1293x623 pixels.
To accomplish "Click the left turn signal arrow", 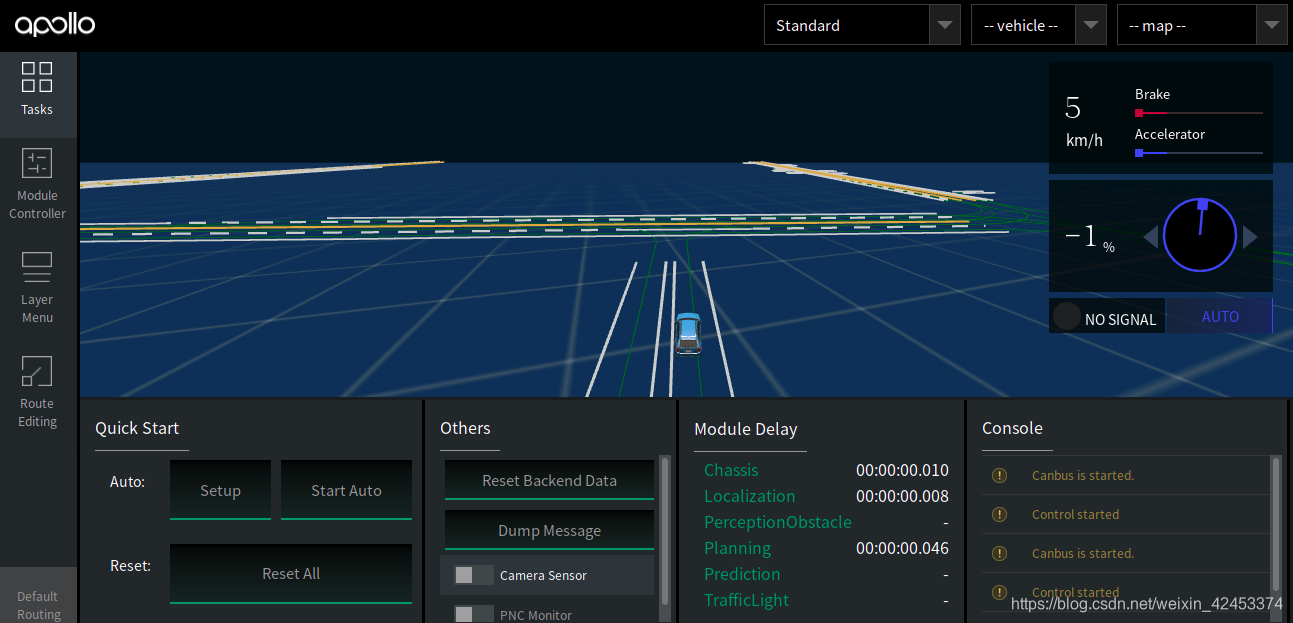I will click(1151, 237).
